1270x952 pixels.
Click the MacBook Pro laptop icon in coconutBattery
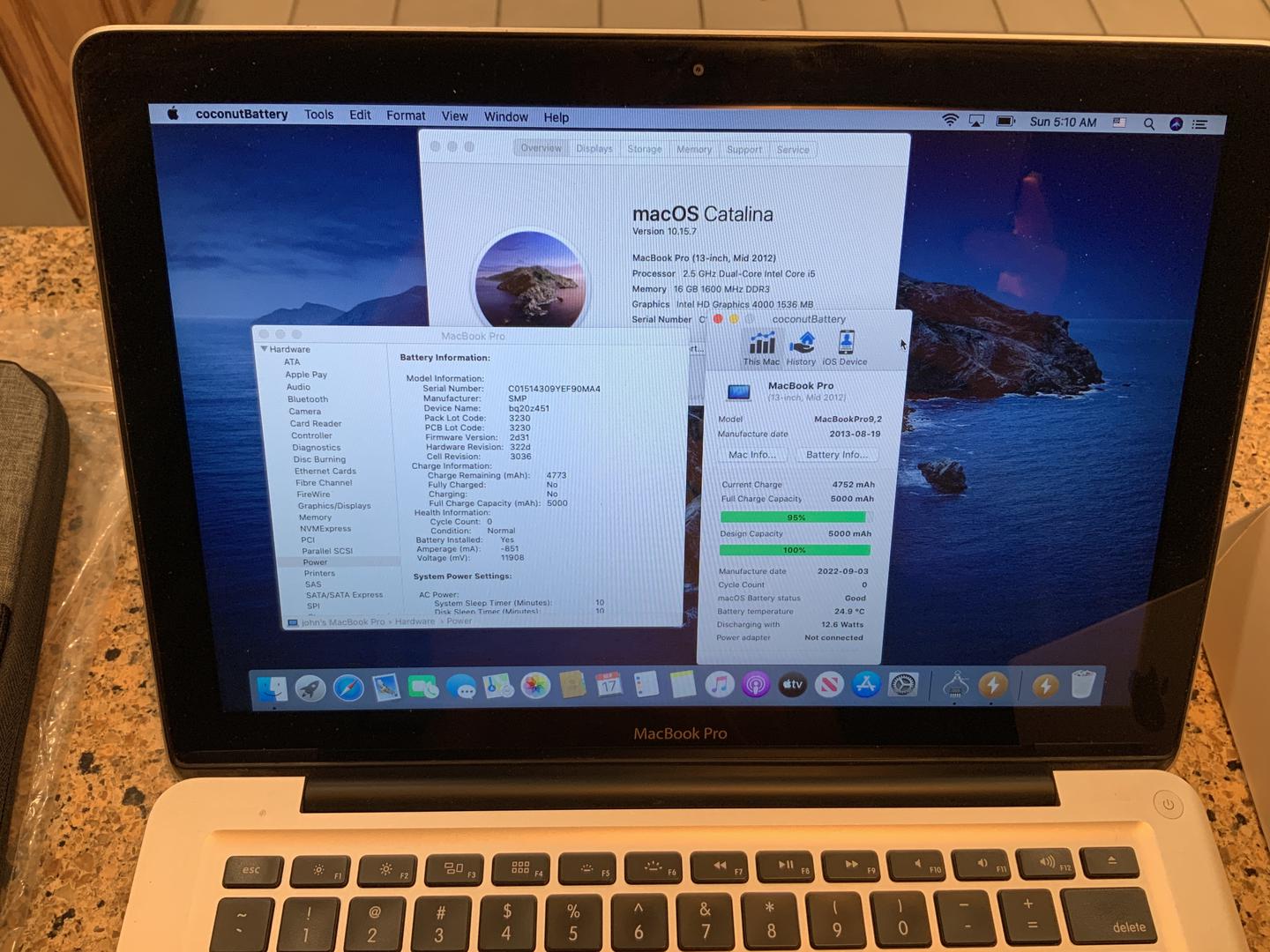[x=739, y=391]
